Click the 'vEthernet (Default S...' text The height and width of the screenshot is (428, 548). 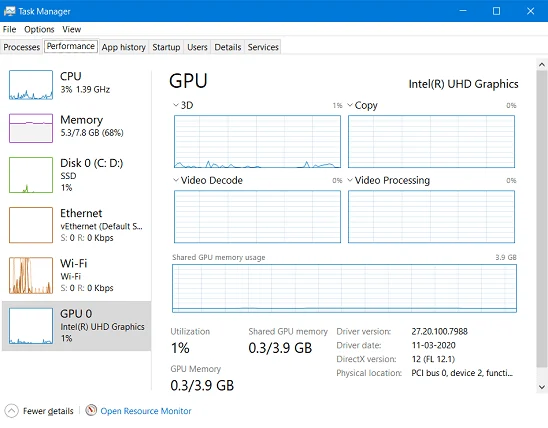click(101, 226)
